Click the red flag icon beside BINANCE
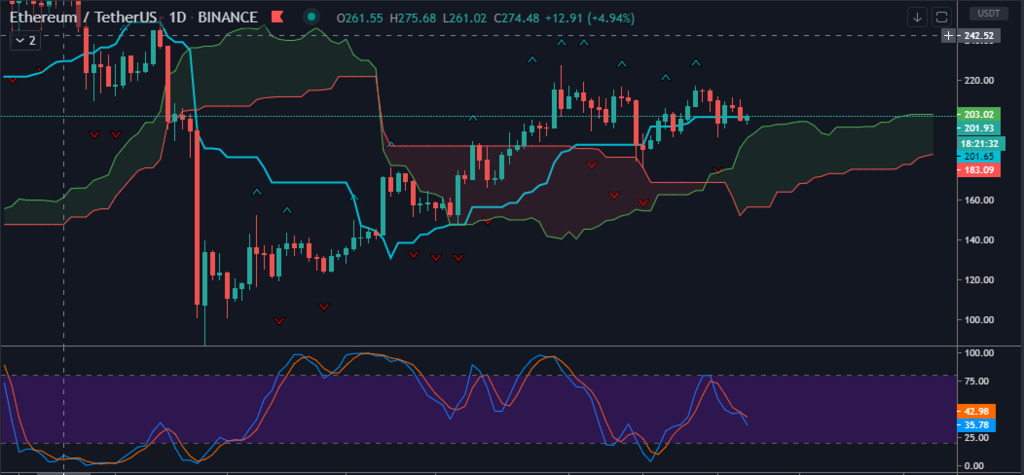Image resolution: width=1024 pixels, height=475 pixels. pyautogui.click(x=279, y=17)
